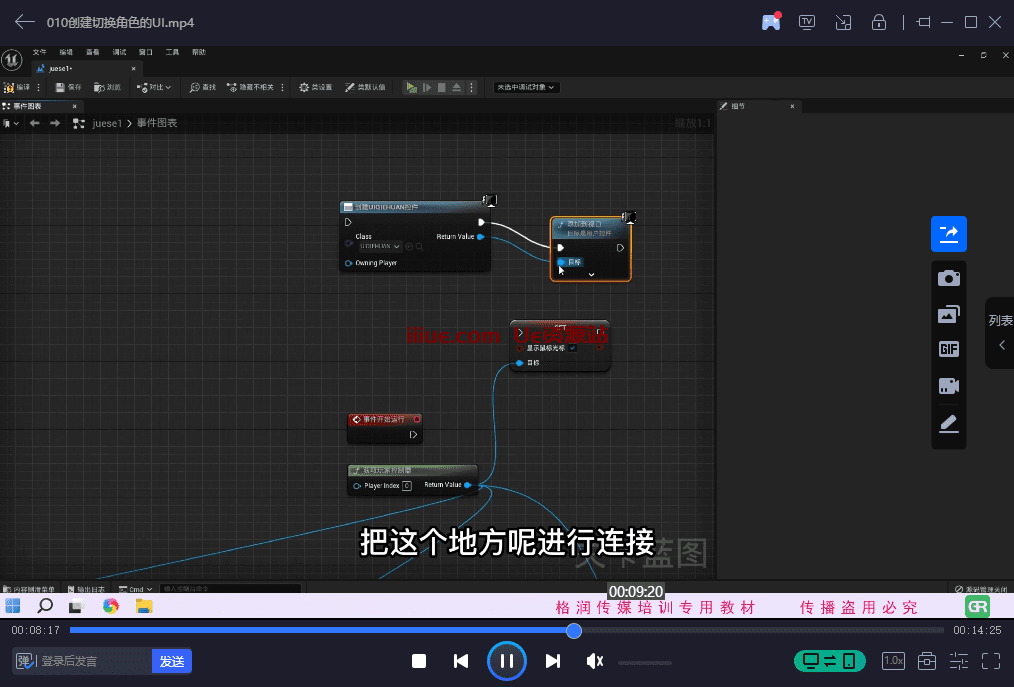Click the search icon in the bottom-left bar

(x=44, y=606)
